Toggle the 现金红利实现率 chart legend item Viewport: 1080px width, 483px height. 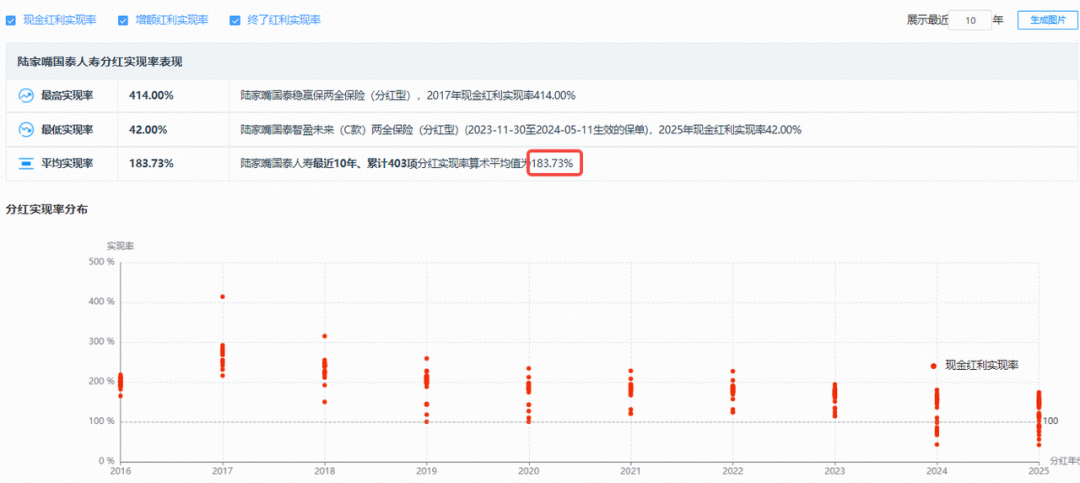pos(974,366)
